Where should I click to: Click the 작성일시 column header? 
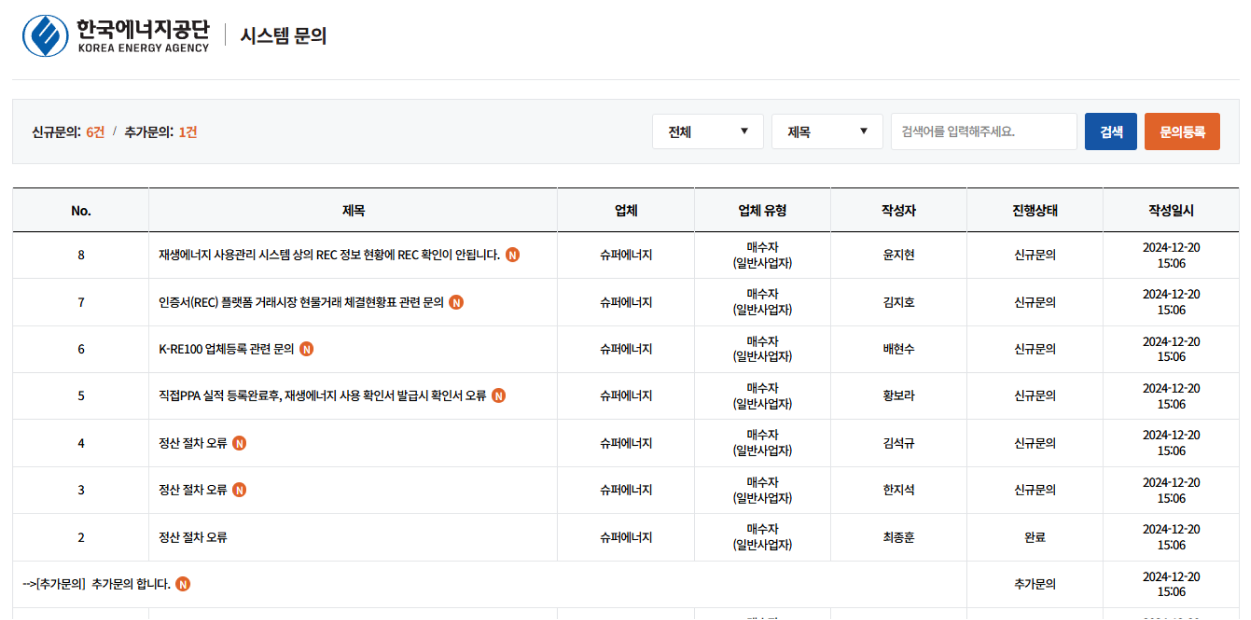click(1171, 211)
